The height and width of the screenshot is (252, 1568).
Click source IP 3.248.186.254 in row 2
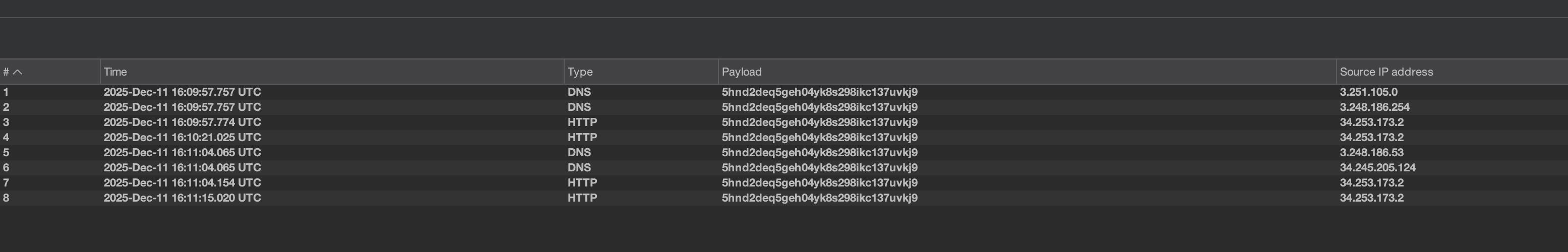1374,107
